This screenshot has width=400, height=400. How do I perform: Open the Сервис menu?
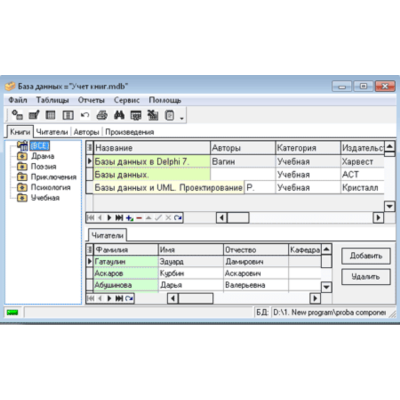pos(127,100)
